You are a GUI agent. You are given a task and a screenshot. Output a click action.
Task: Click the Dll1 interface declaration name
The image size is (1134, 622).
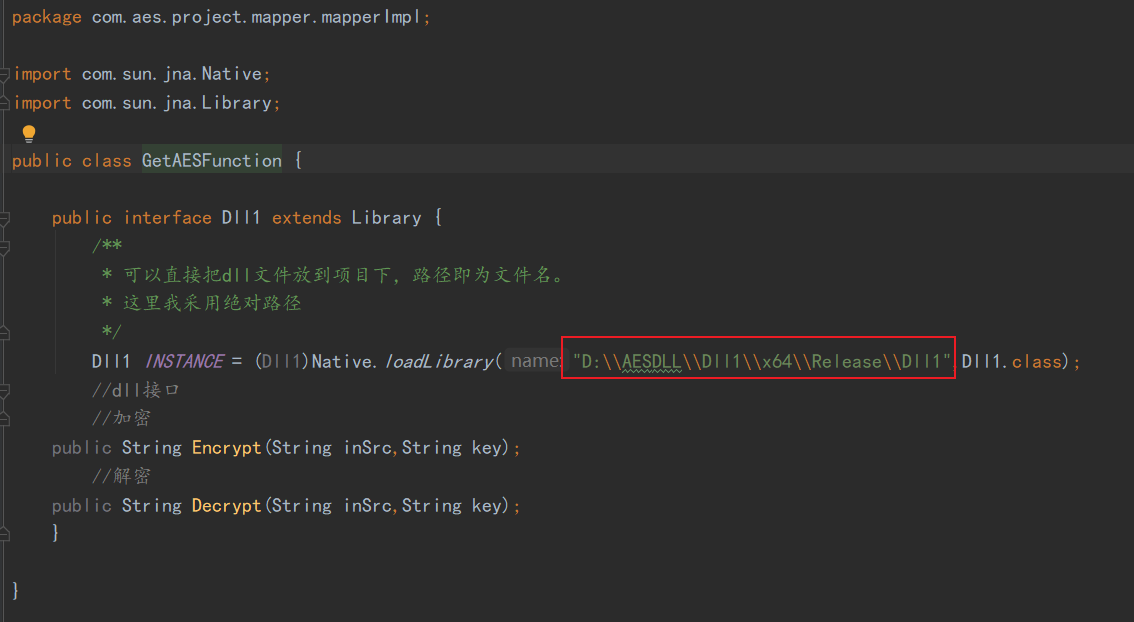(x=241, y=217)
